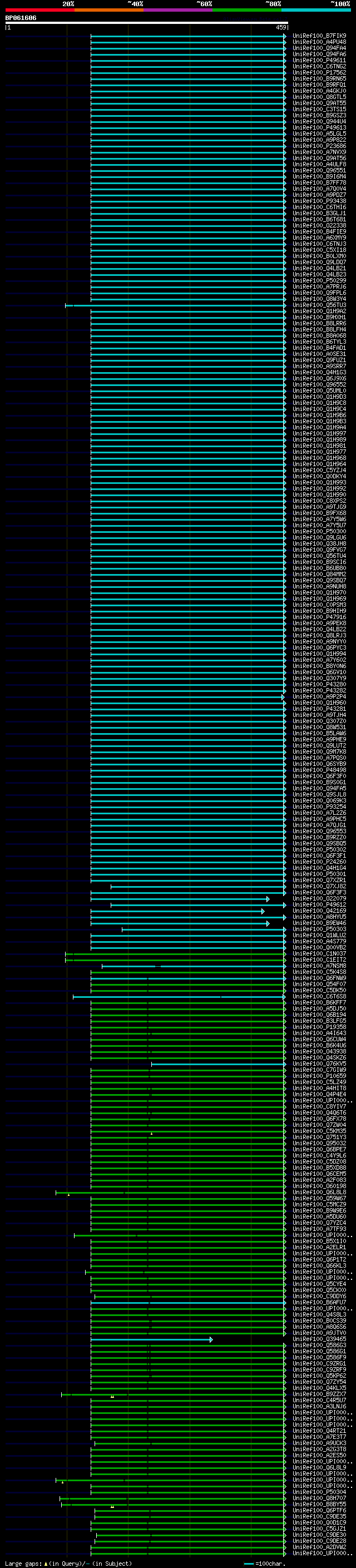
Task: Select hit label UniRef100_Q8W3Y4
Action: [319, 299]
